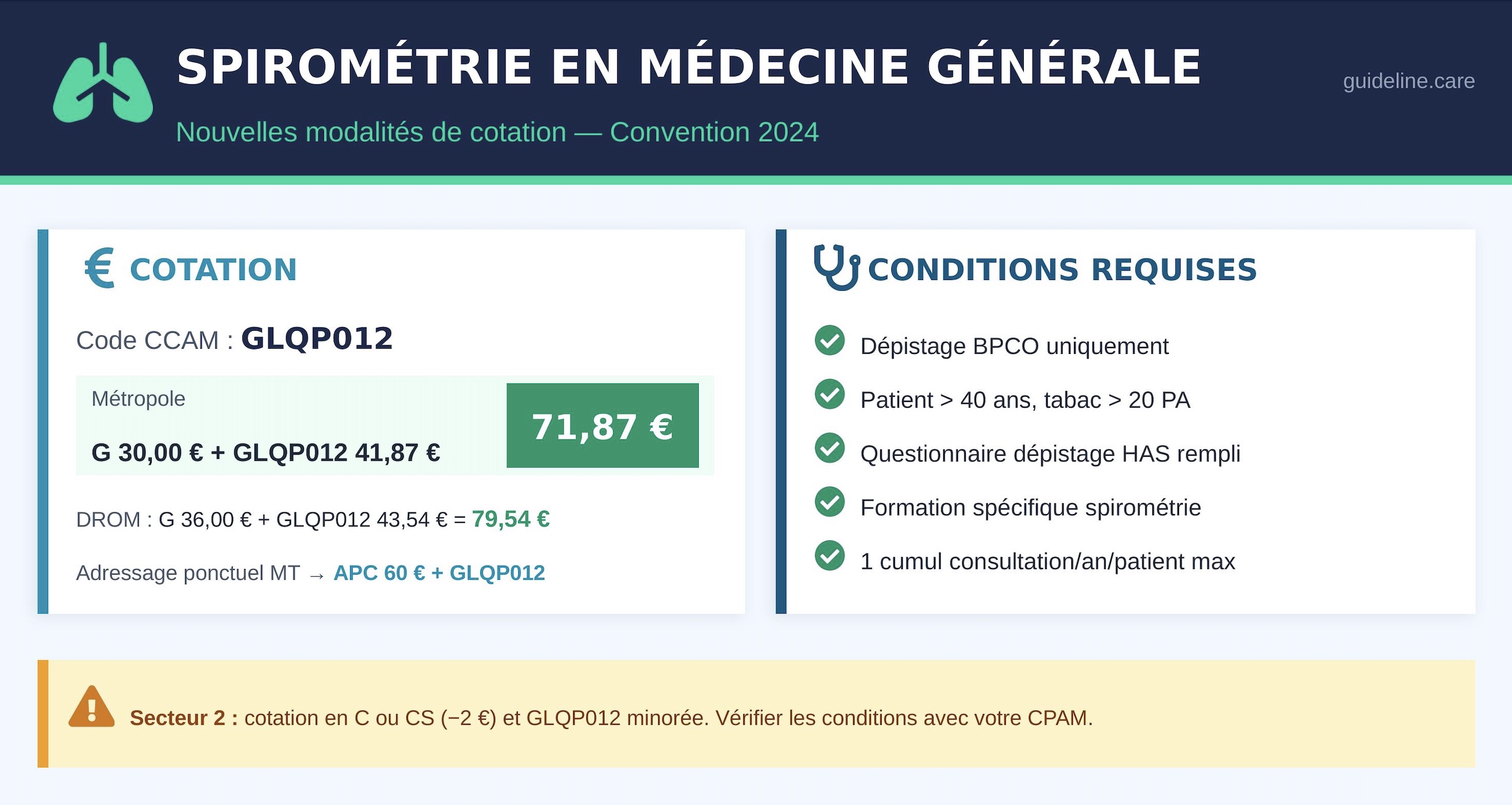Click checkmark beside 1 cumul consultation/an/patient
Image resolution: width=1512 pixels, height=805 pixels.
pyautogui.click(x=829, y=556)
